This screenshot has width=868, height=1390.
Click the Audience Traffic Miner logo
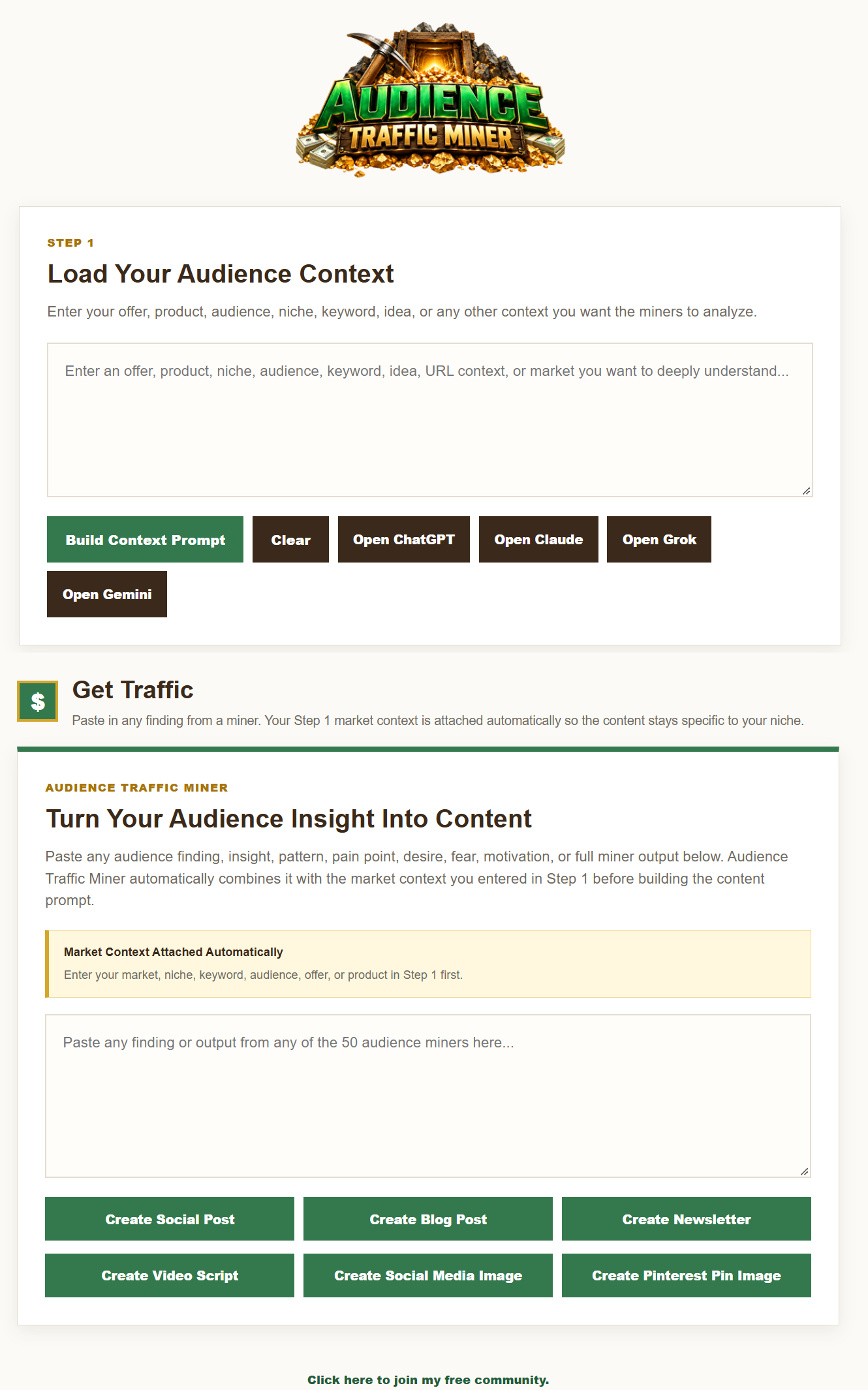tap(431, 100)
